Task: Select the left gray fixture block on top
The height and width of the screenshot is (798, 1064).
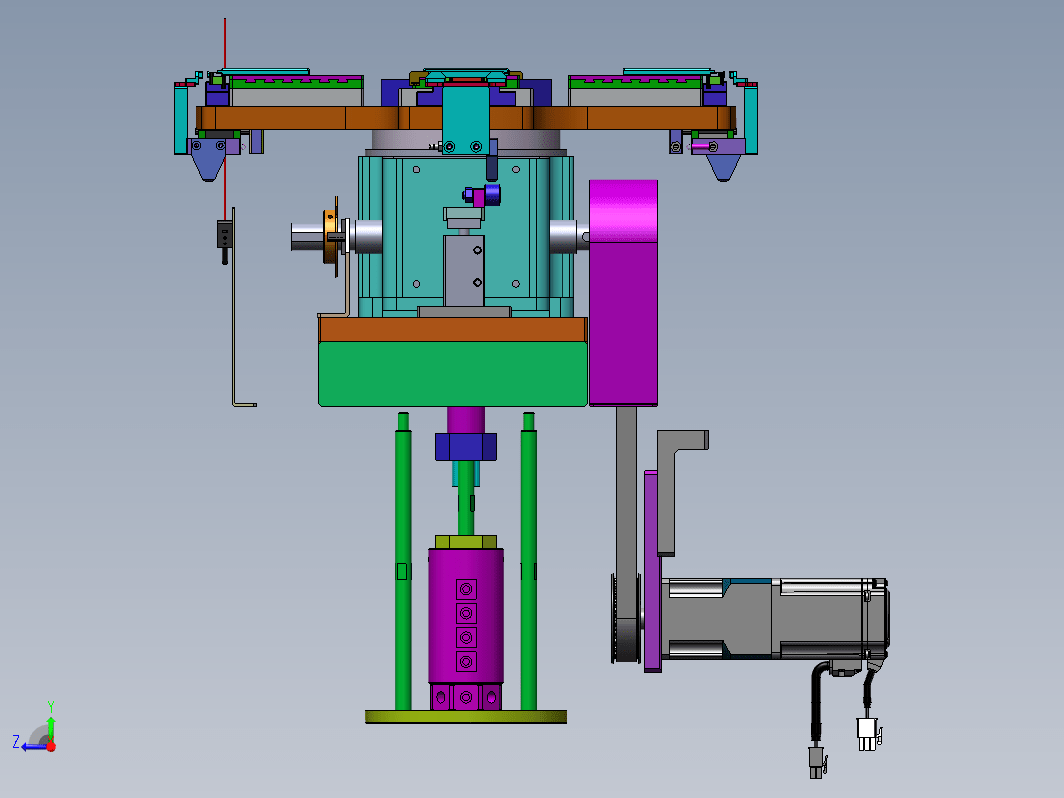Action: click(297, 97)
